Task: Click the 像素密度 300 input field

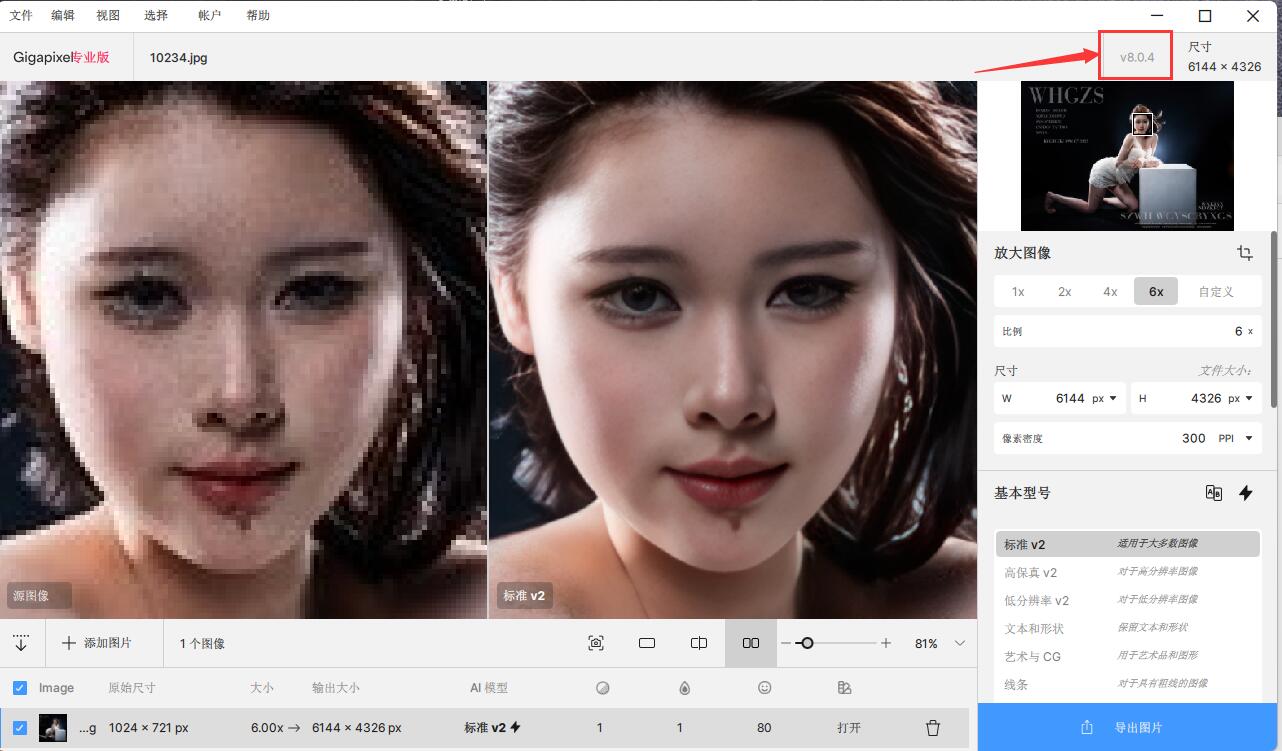Action: [1128, 438]
